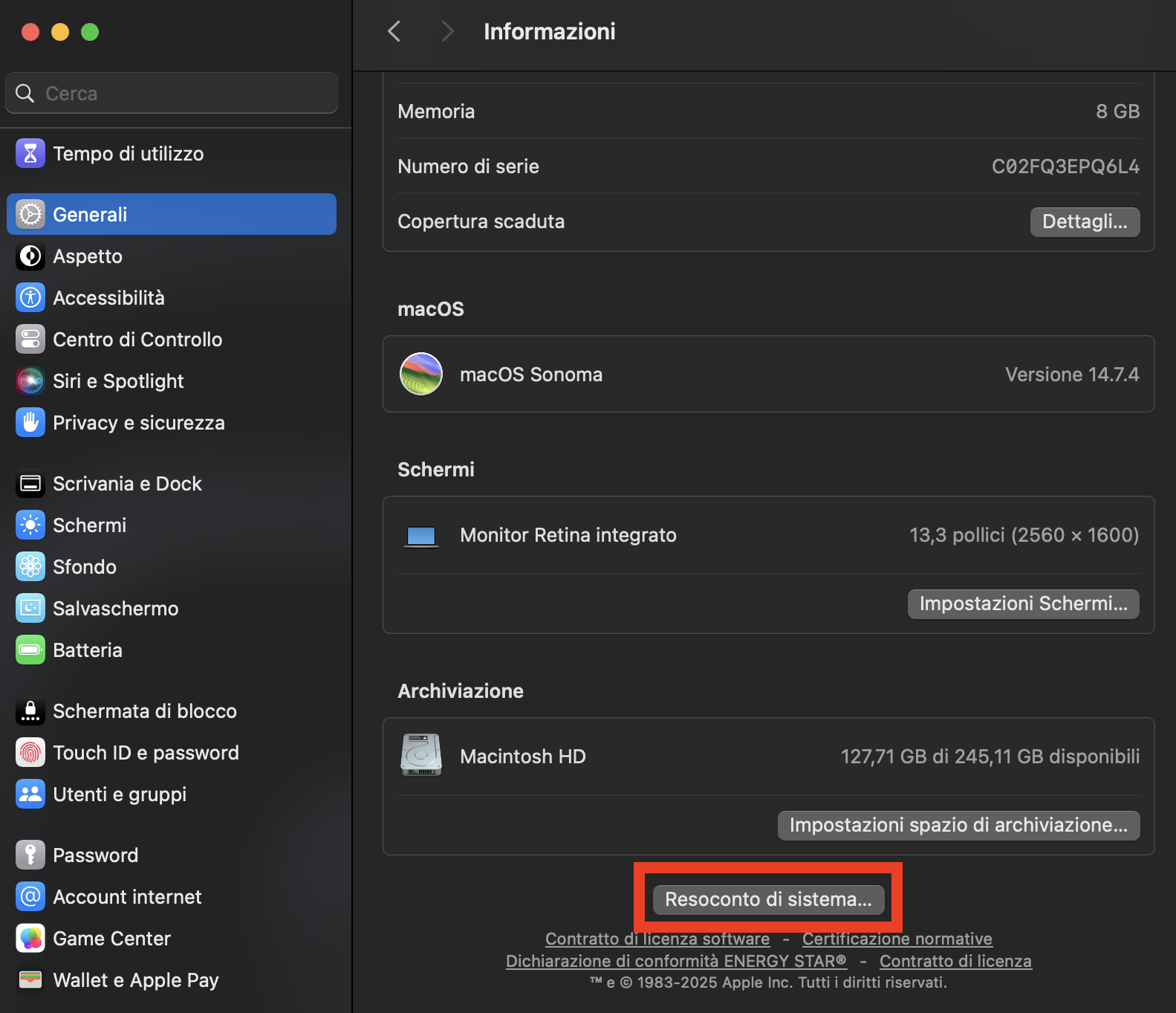Click the Scrivania e Dock icon

[x=30, y=484]
